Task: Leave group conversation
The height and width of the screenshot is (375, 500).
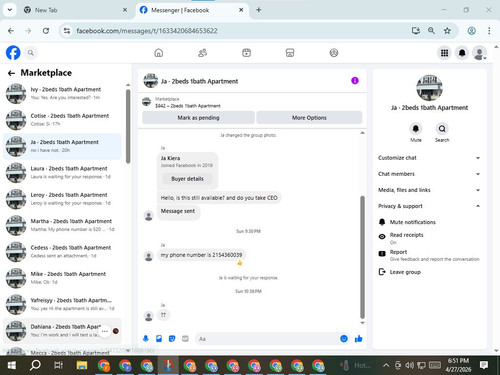Action: coord(430,272)
